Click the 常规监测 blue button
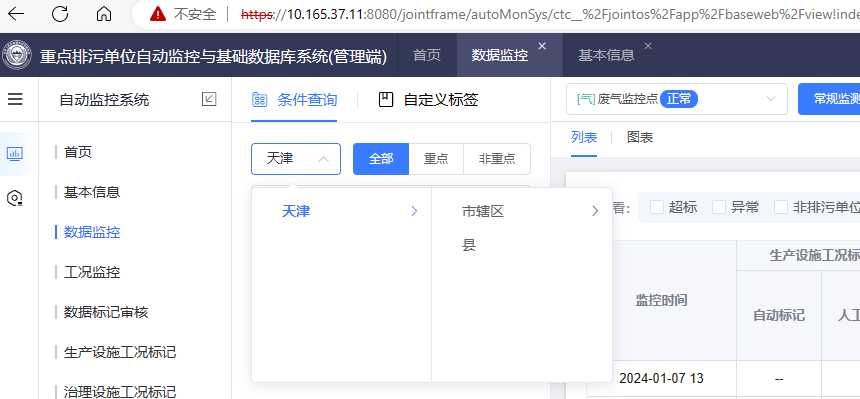The image size is (860, 399). coord(829,99)
